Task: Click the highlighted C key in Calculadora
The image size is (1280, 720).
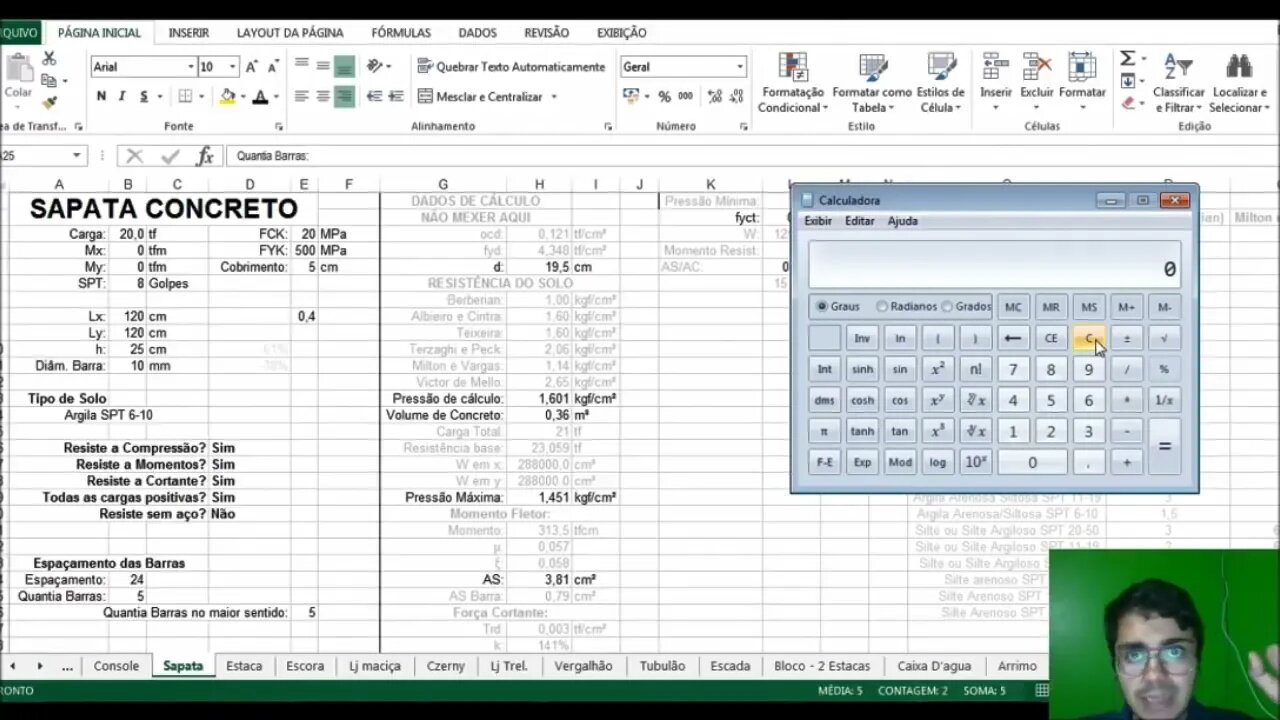Action: pyautogui.click(x=1089, y=339)
